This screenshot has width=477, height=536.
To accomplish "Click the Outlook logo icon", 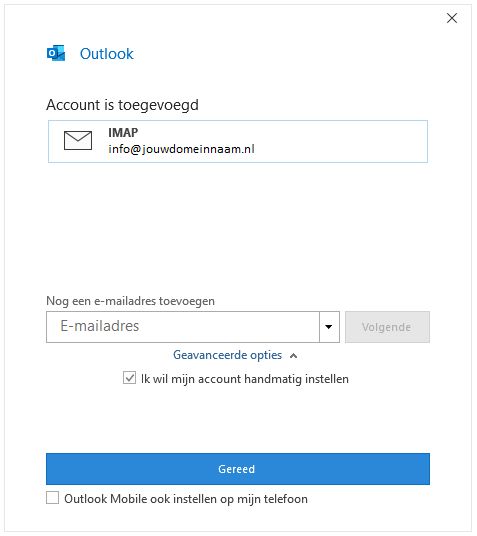I will click(x=56, y=53).
